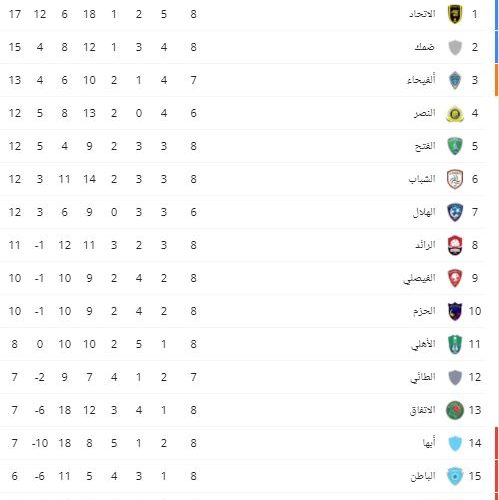Click the green Al-Fateh badge
The image size is (499, 500).
tap(455, 146)
